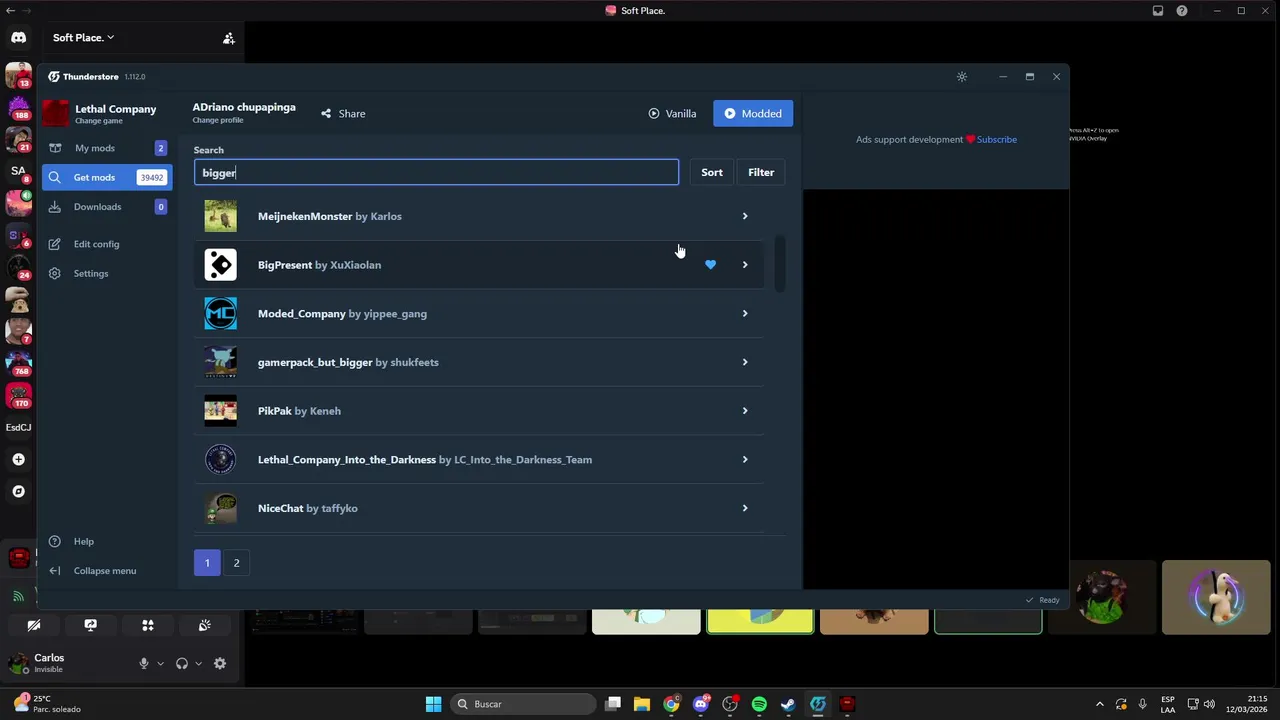Click Carlos user avatar in Discord
1280x720 pixels.
(x=18, y=663)
